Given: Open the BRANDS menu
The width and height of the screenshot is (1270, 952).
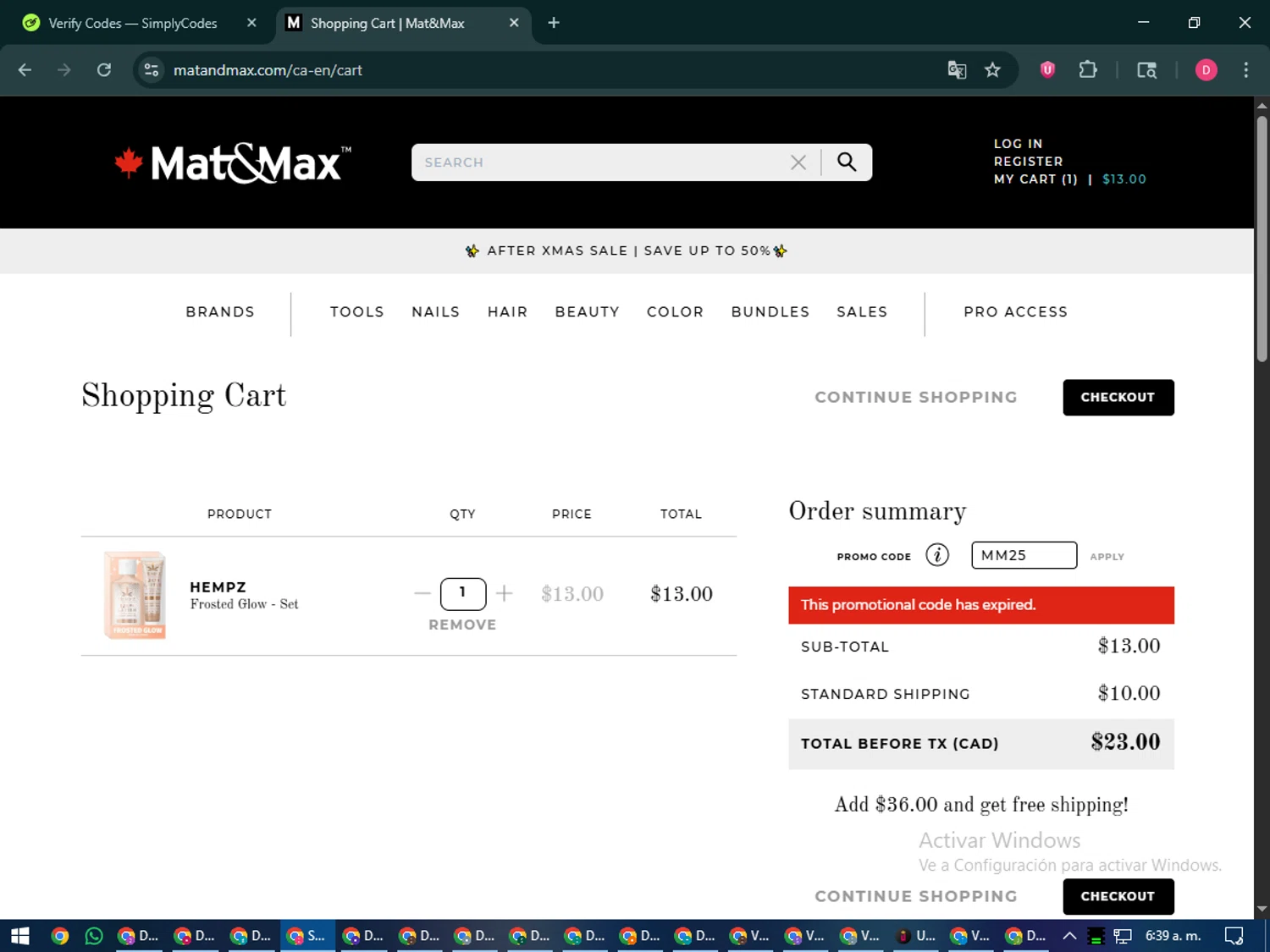Looking at the screenshot, I should tap(220, 312).
